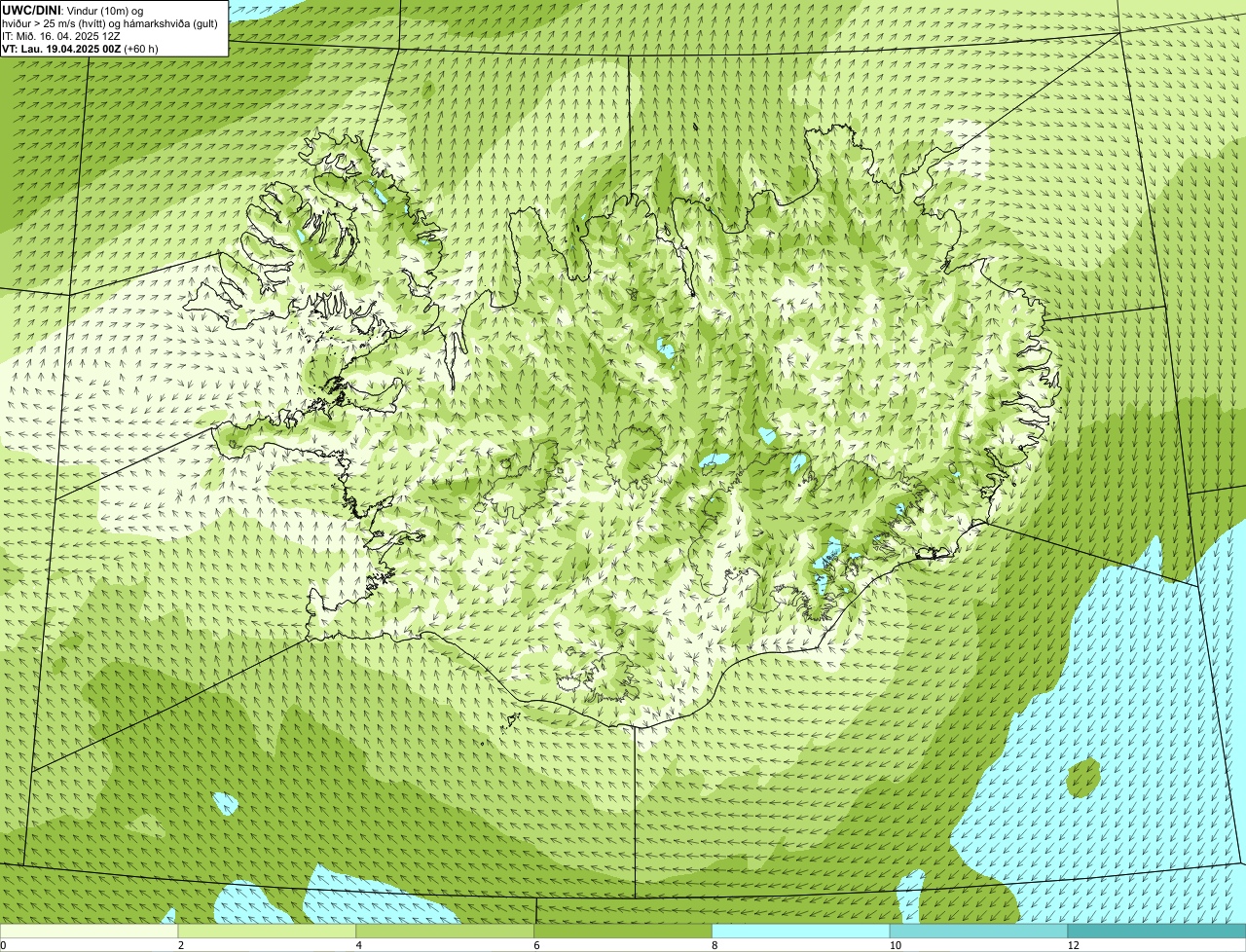Click the light green 2–4 m/s legend segment

[268, 932]
